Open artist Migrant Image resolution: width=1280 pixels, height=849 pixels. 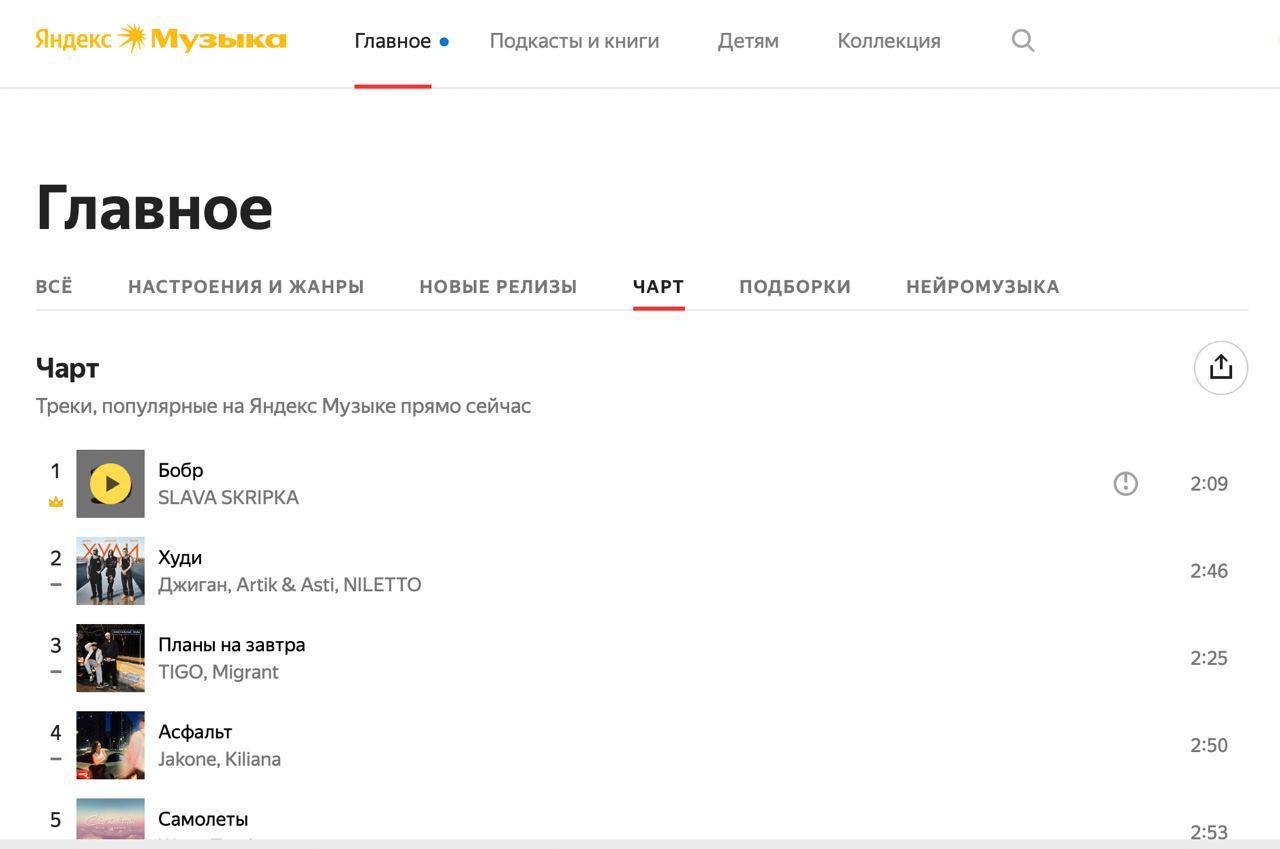(x=246, y=672)
